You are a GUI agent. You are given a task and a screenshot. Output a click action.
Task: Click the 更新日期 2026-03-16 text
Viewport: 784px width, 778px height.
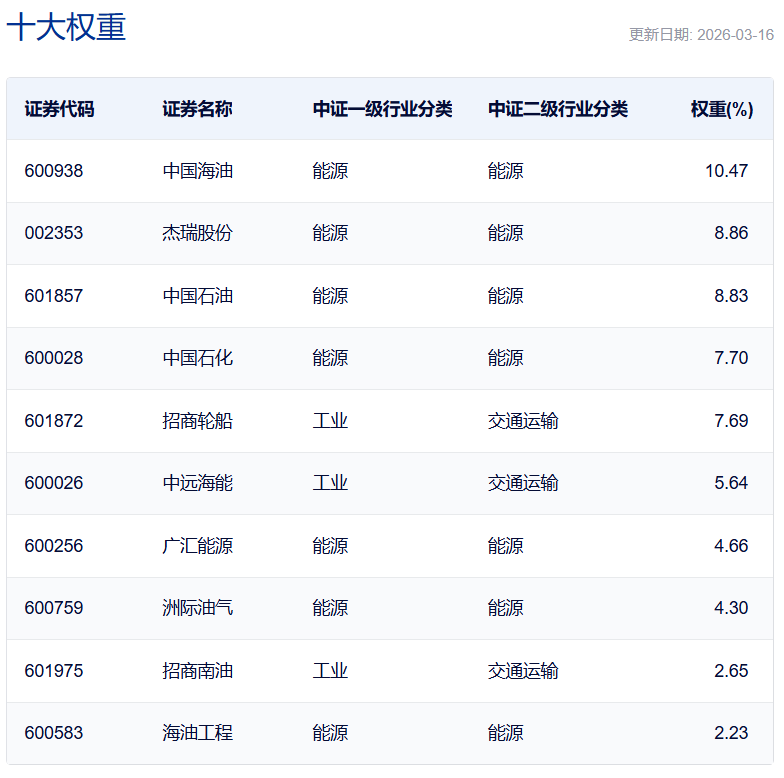(701, 35)
